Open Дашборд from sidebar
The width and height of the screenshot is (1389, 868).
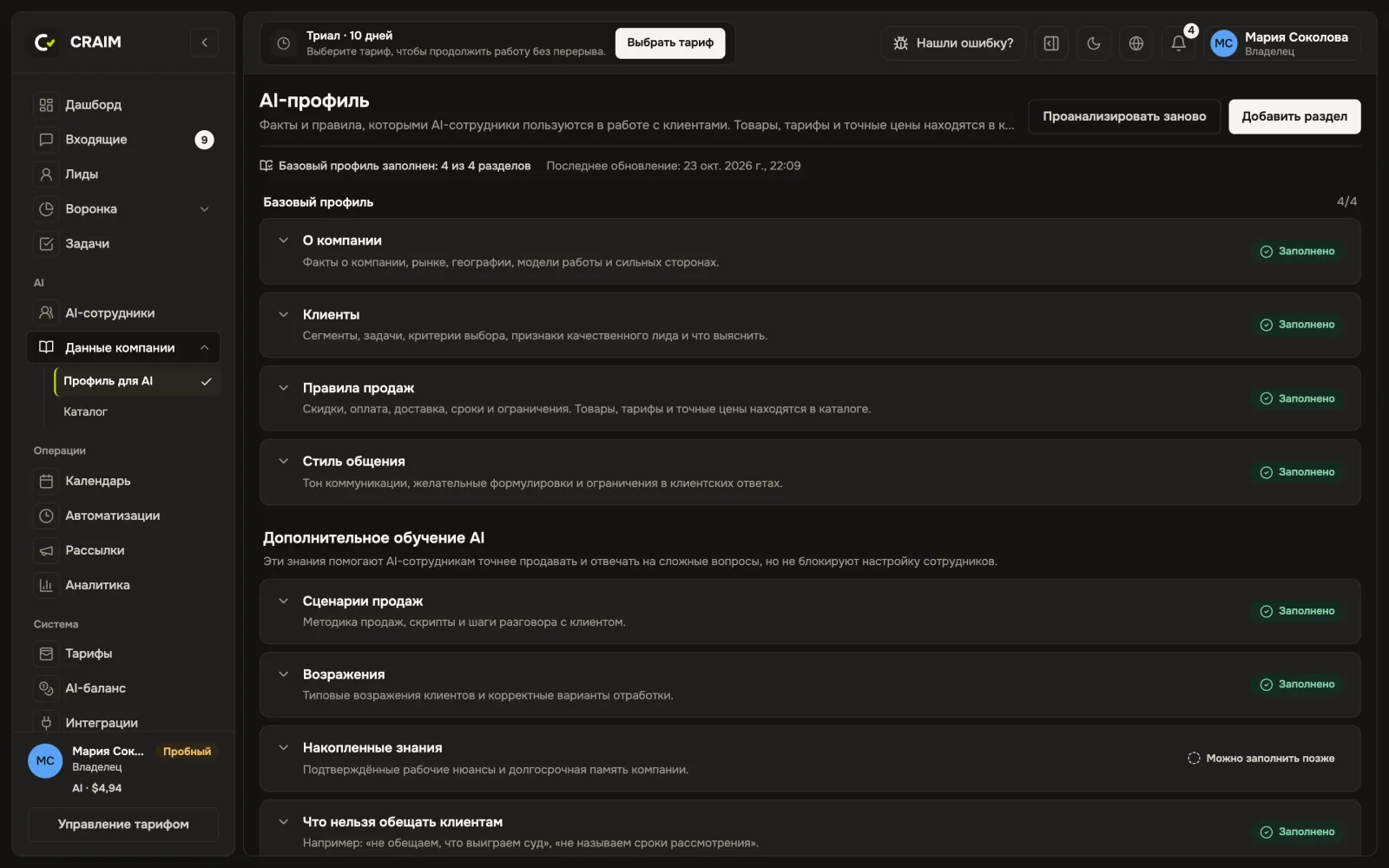pyautogui.click(x=123, y=105)
